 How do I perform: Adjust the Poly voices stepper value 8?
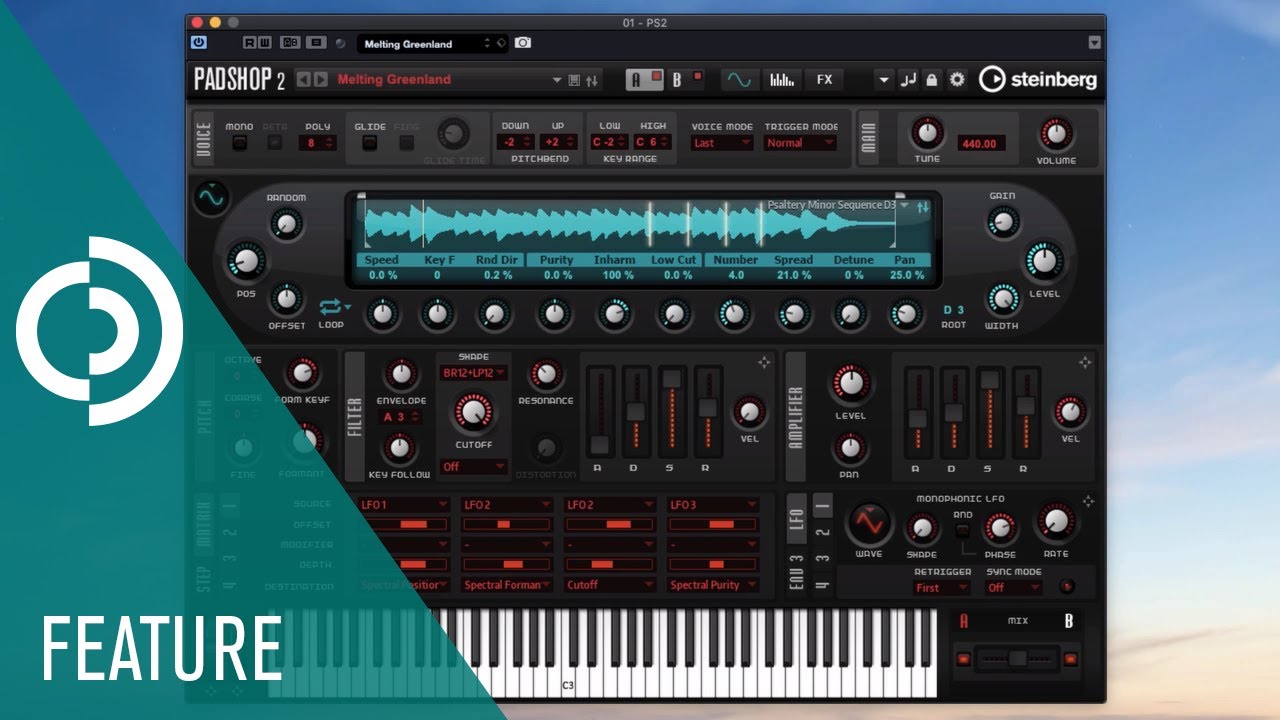[x=317, y=143]
